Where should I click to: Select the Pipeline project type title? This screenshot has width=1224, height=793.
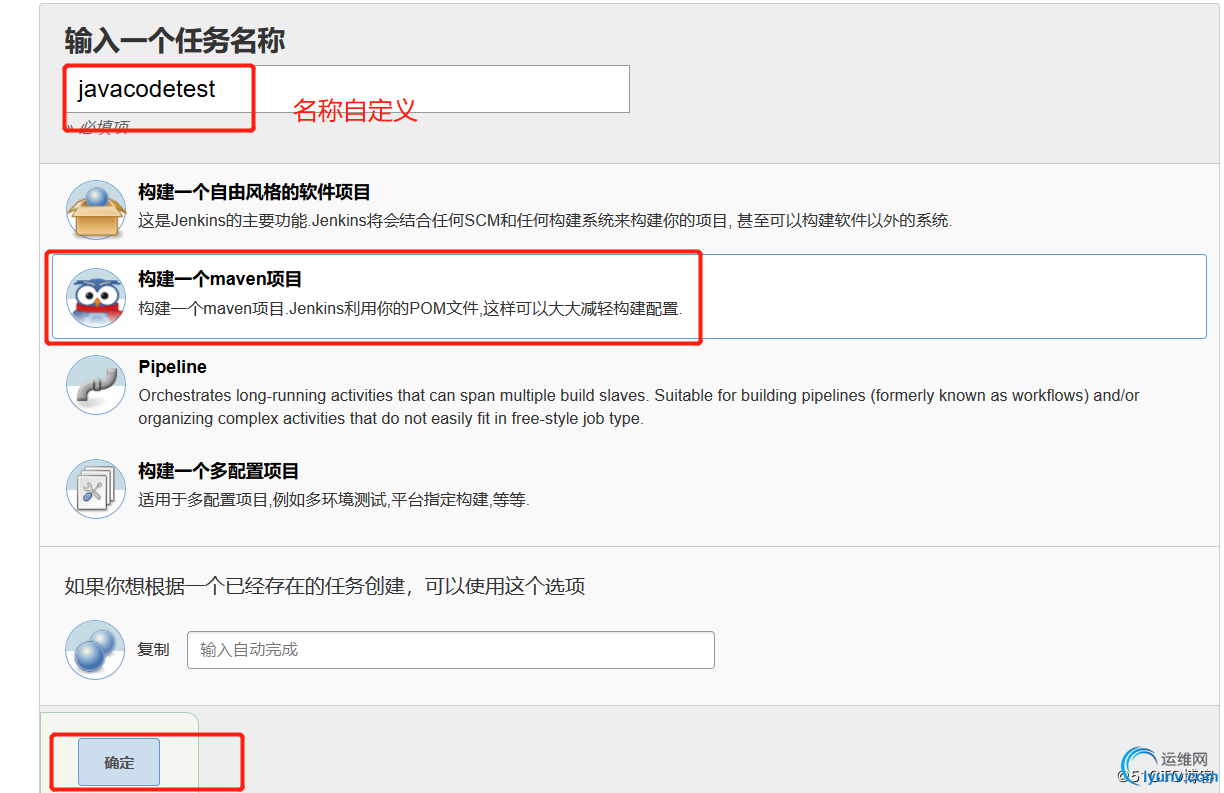click(x=173, y=367)
